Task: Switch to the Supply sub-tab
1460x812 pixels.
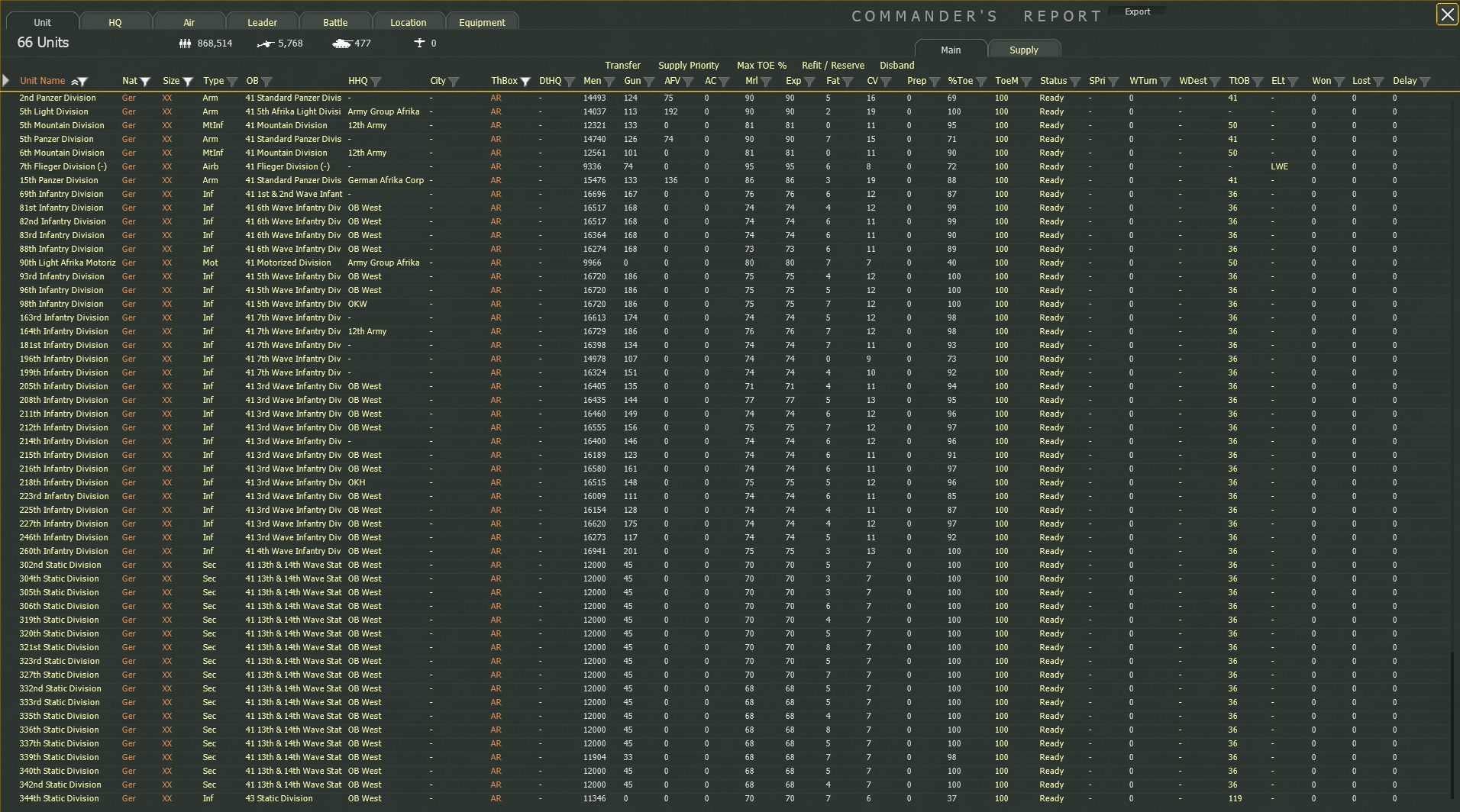Action: 1024,50
